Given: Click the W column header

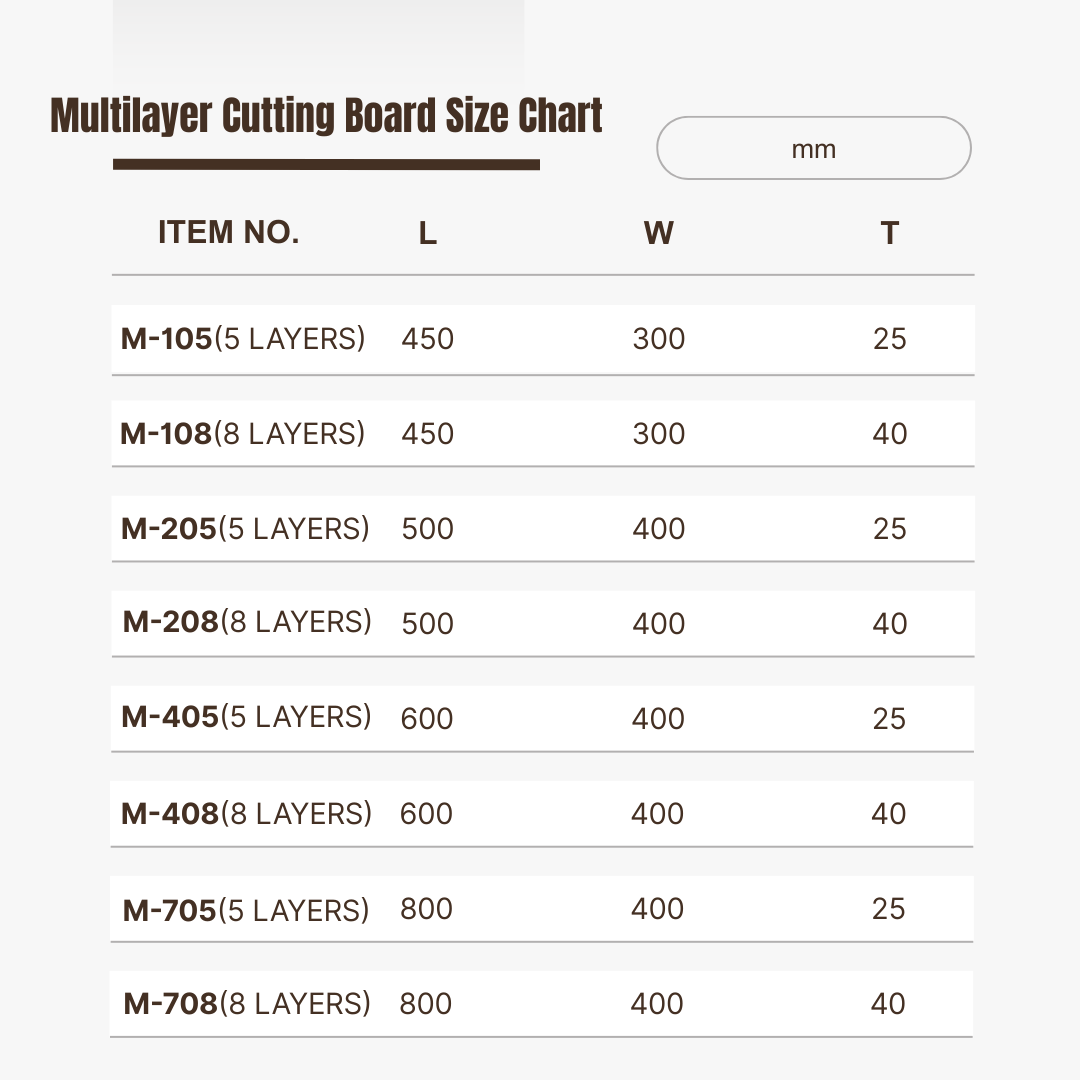Looking at the screenshot, I should [658, 233].
